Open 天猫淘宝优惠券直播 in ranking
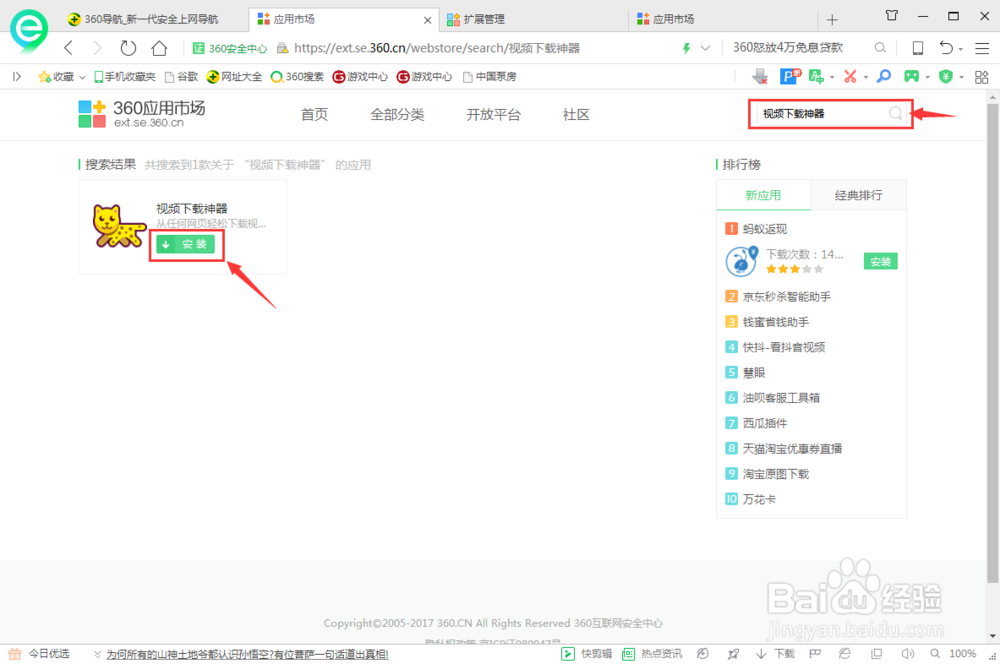Viewport: 1000px width, 664px height. click(x=792, y=448)
